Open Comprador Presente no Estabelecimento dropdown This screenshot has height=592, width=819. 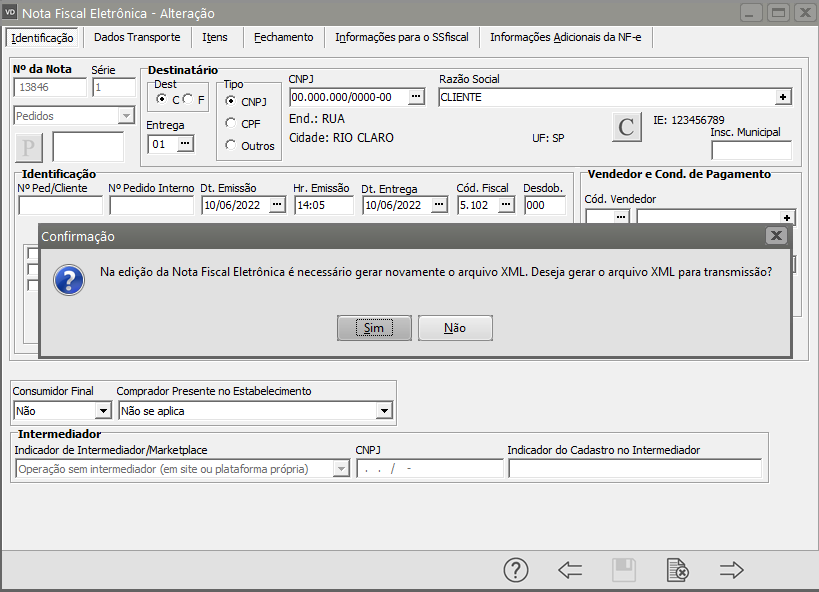point(384,411)
